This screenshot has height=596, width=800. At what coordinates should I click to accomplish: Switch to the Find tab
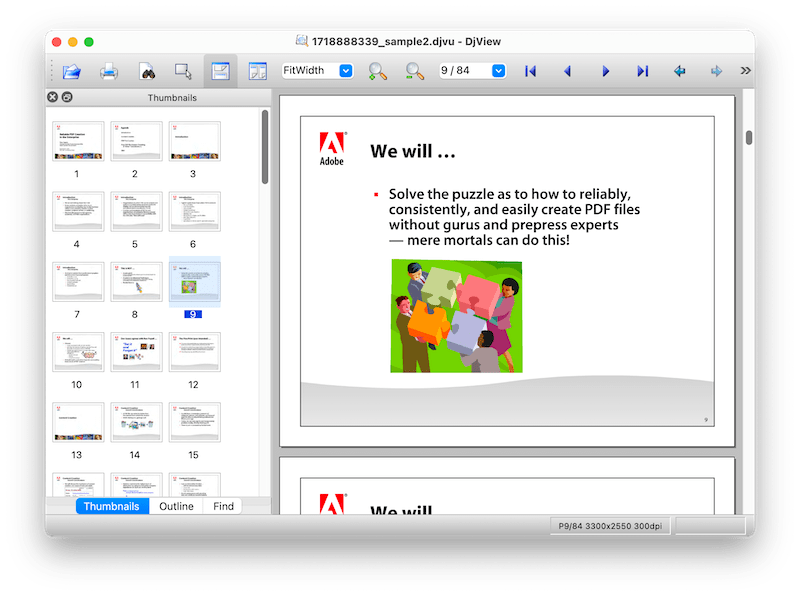[x=223, y=506]
